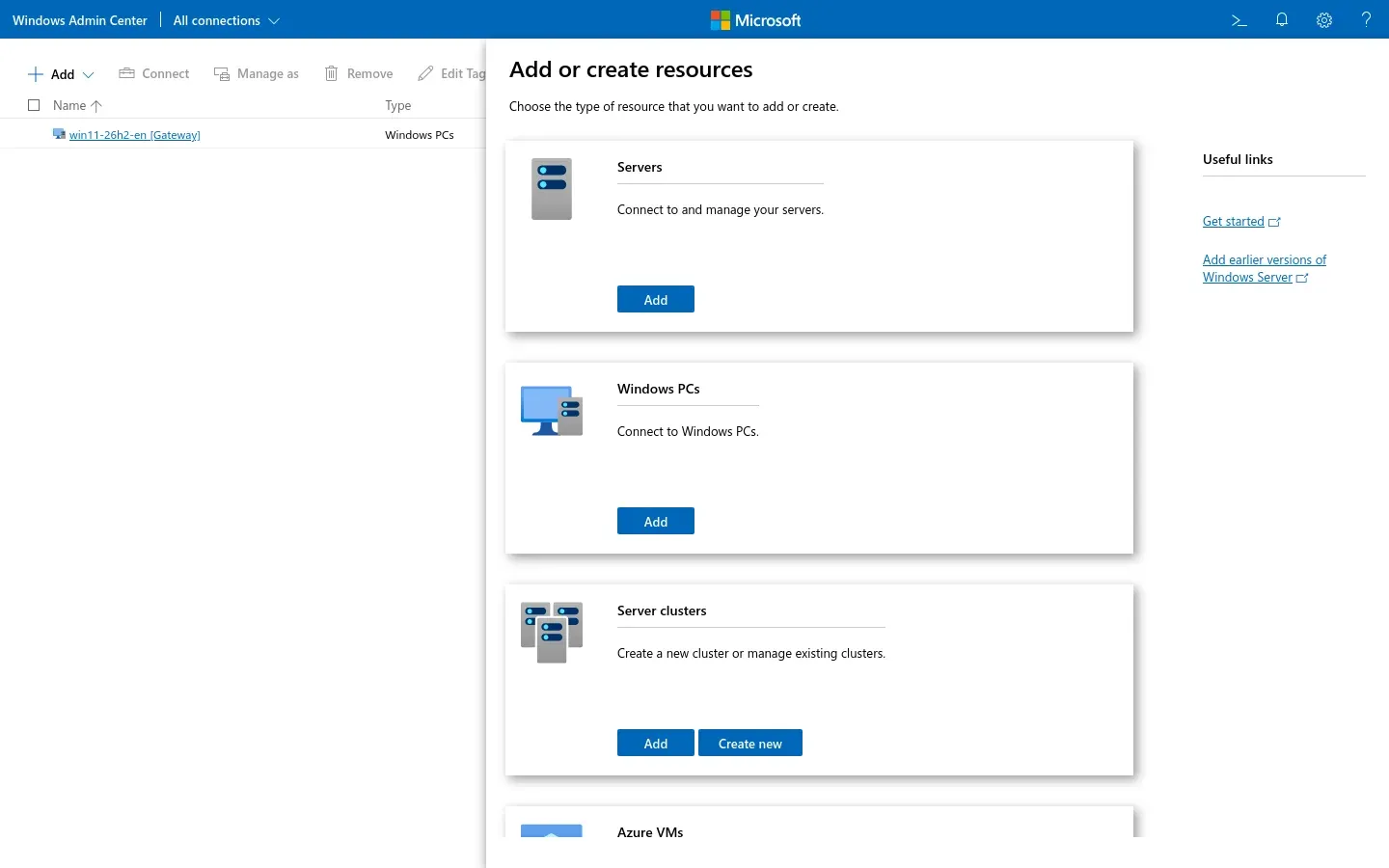Image resolution: width=1389 pixels, height=868 pixels.
Task: Click the Connect toolbar icon
Action: pos(126,73)
